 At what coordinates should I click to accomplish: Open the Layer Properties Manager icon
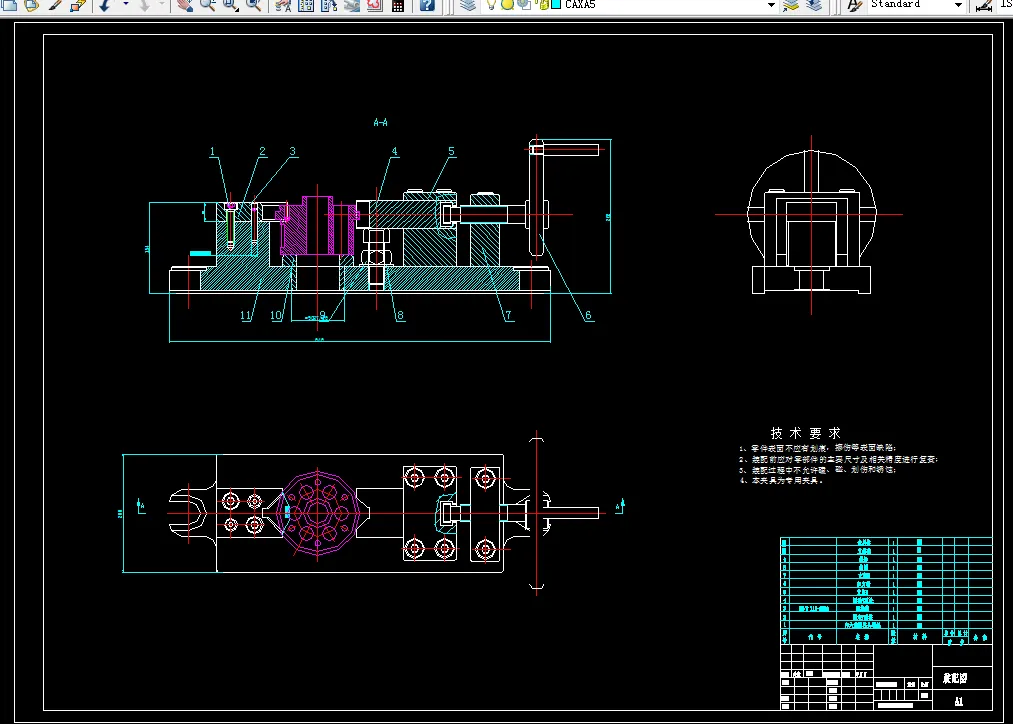coord(467,5)
